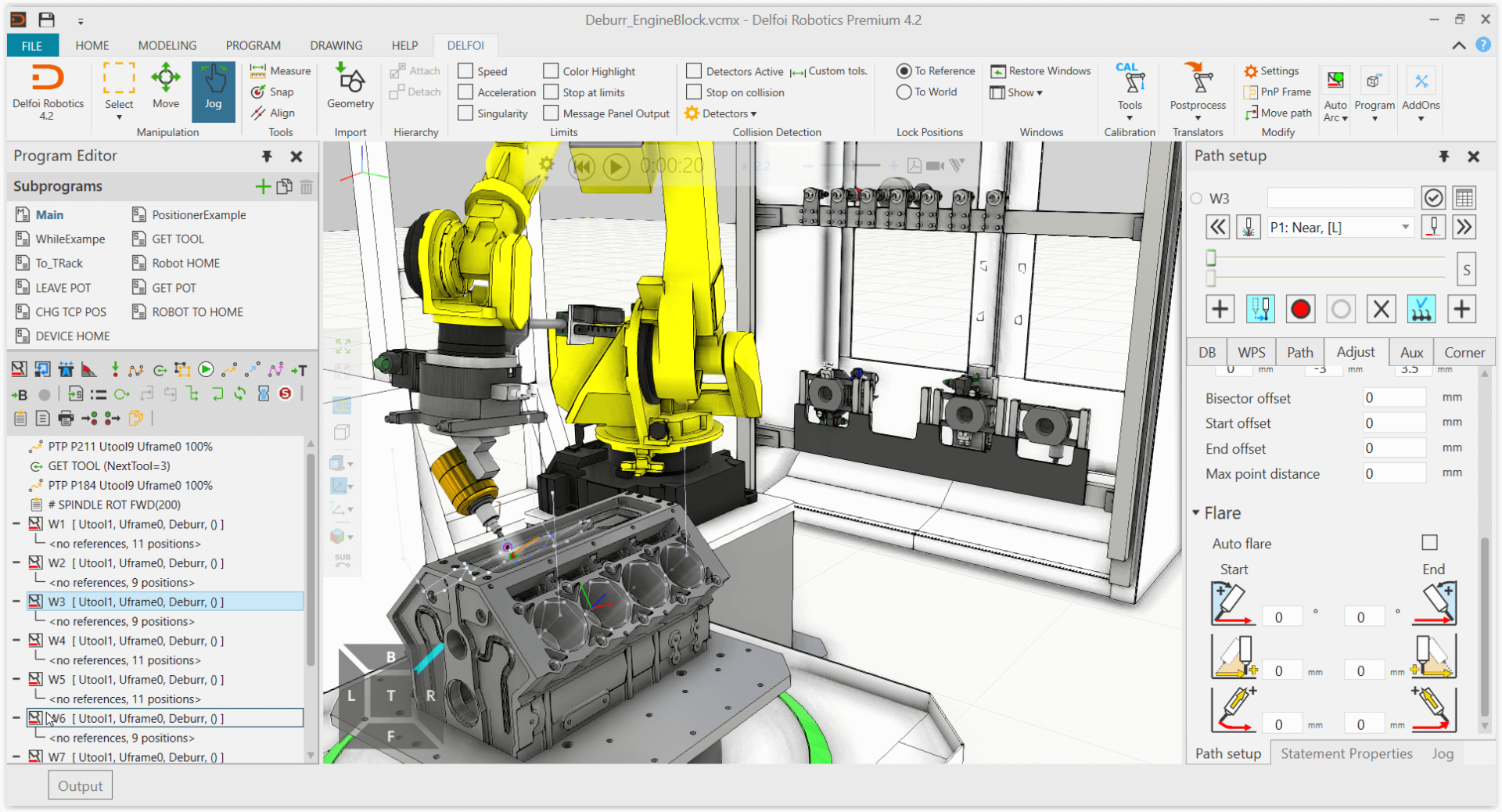Open the Robot HOME subprogram
The image size is (1502, 812).
pyautogui.click(x=177, y=263)
